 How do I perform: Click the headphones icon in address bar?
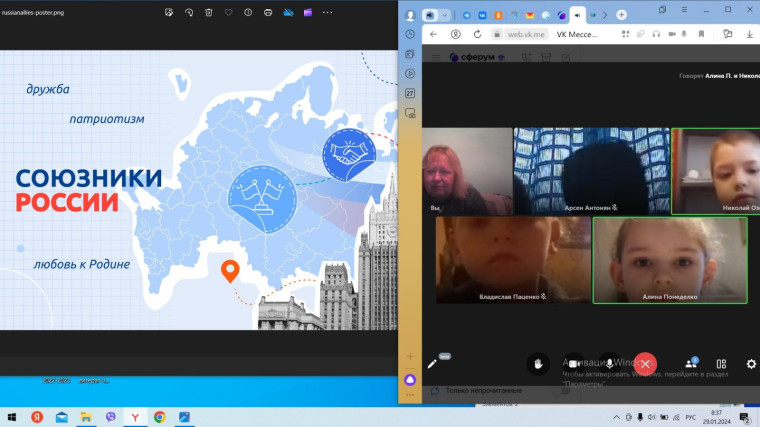pyautogui.click(x=656, y=34)
